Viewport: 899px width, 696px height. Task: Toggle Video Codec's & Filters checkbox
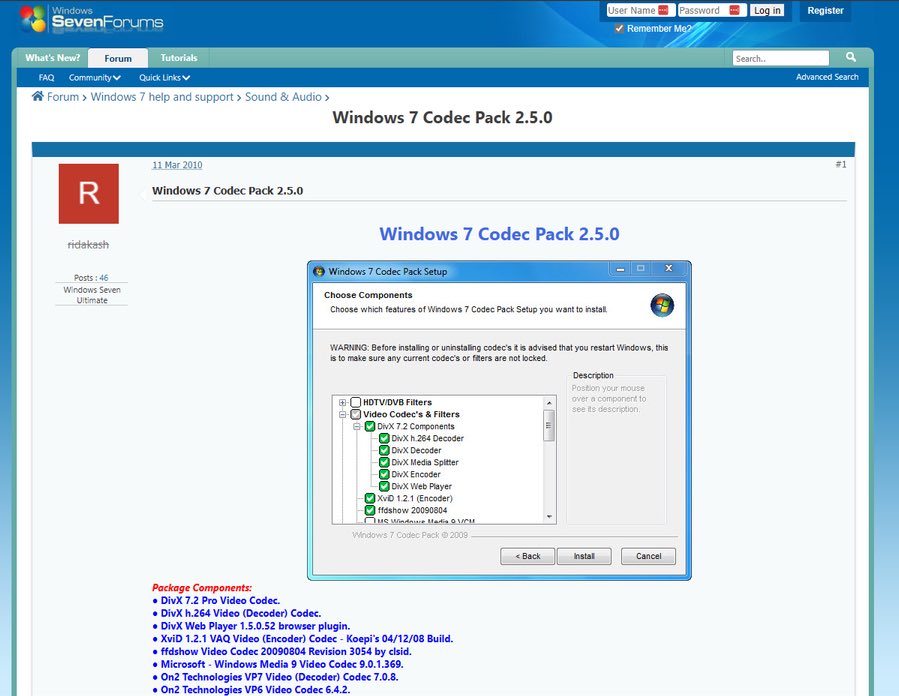pos(355,414)
